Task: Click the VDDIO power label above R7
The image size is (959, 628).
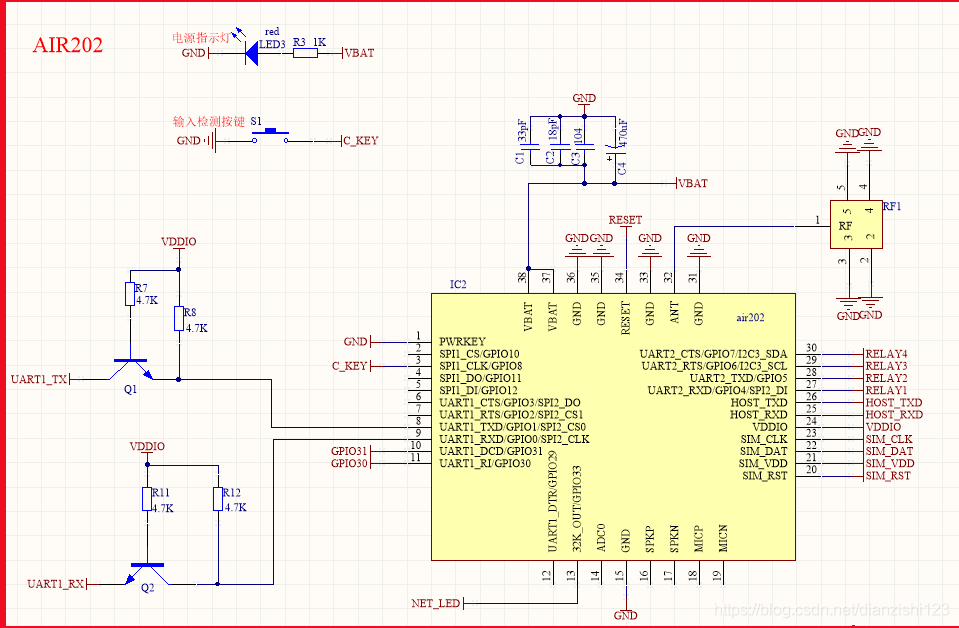Action: pos(179,242)
